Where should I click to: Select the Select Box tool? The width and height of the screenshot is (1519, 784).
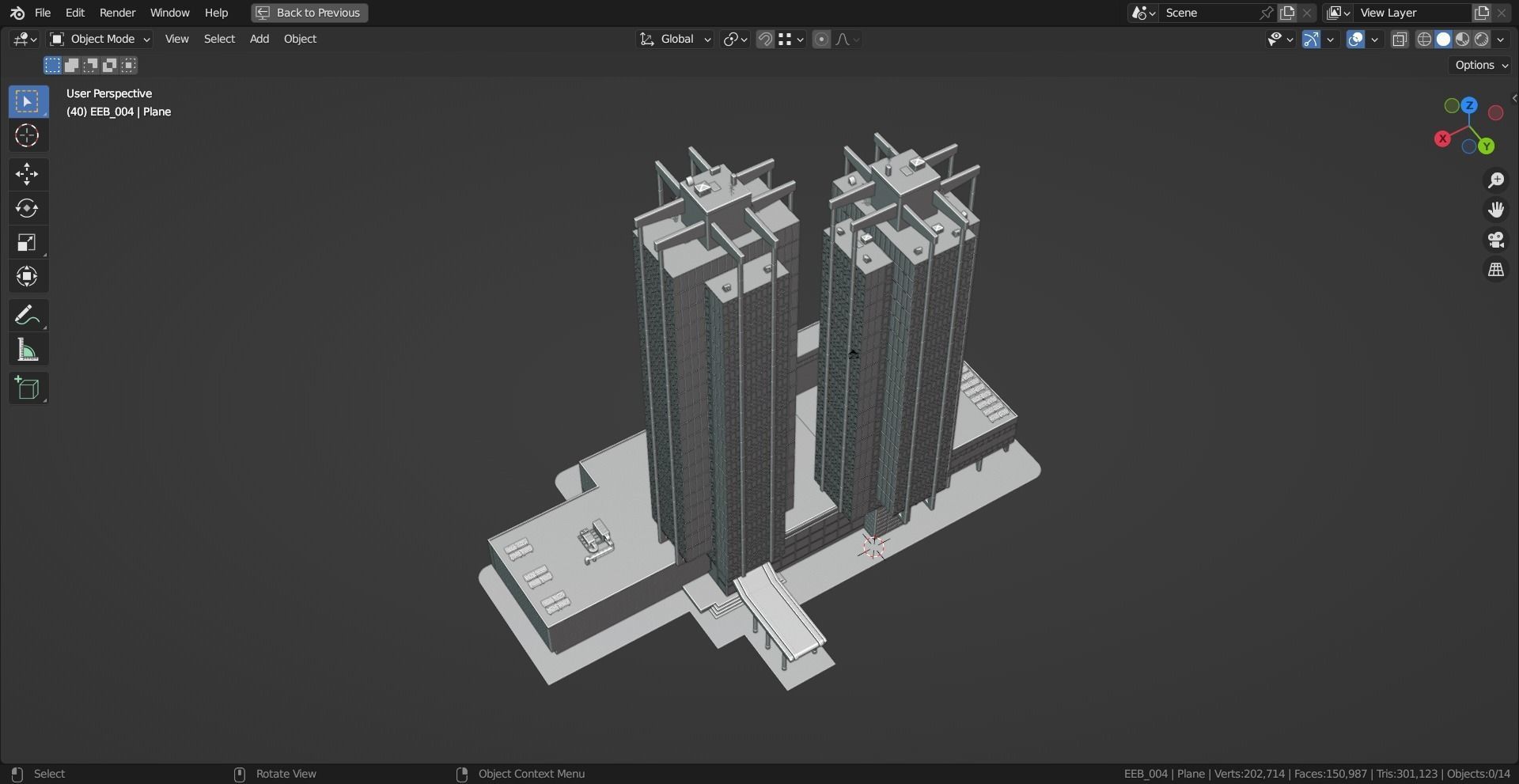(x=28, y=102)
